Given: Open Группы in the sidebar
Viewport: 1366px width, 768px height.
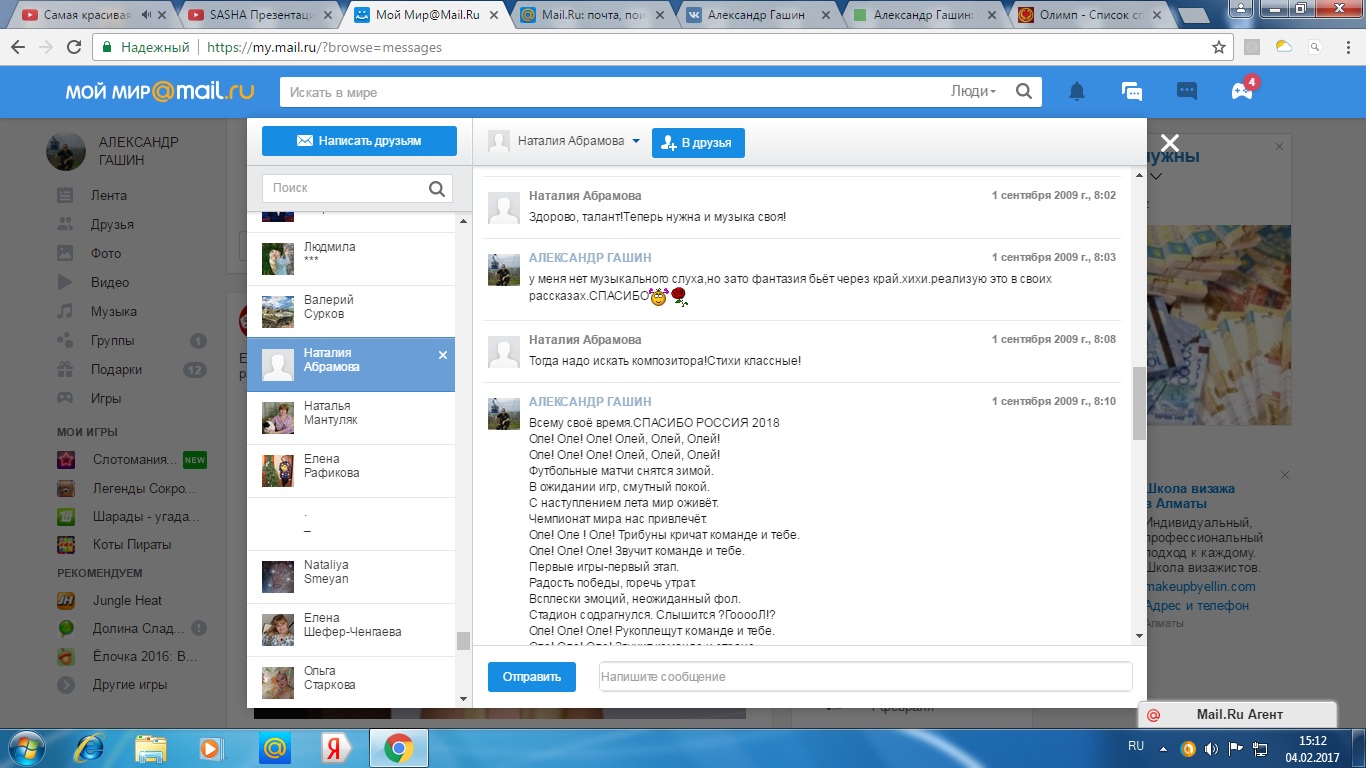Looking at the screenshot, I should [112, 340].
